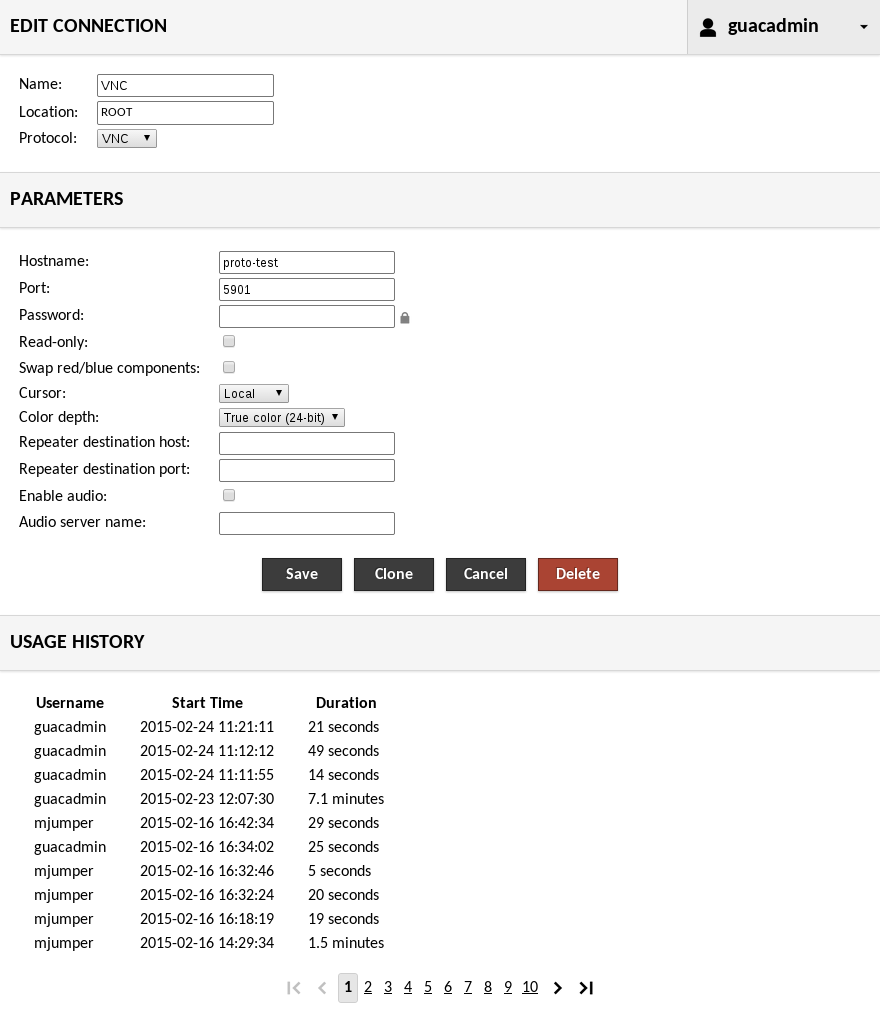Viewport: 880px width, 1019px height.
Task: Click the previous page arrow icon
Action: pos(322,988)
